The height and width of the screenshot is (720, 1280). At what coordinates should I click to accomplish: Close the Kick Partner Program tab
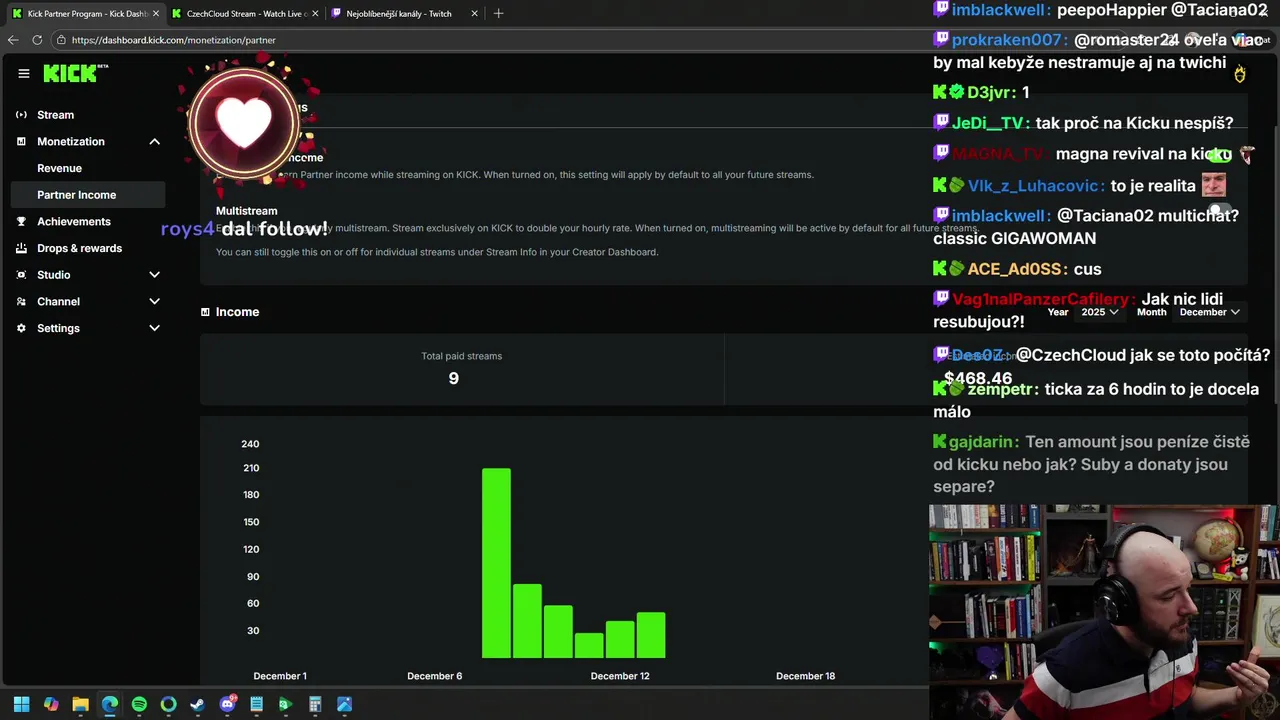[156, 14]
